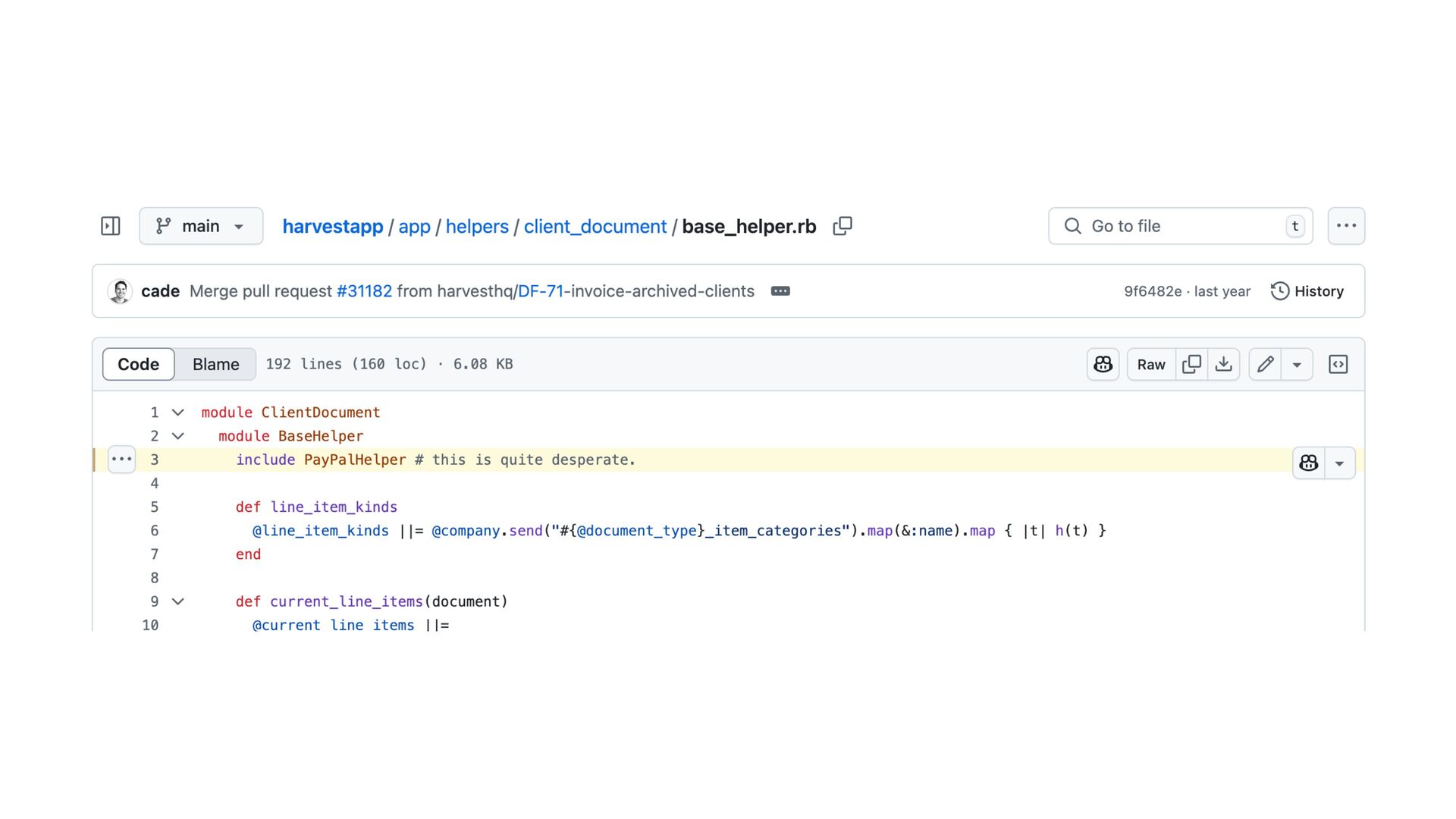
Task: Download raw file icon
Action: pos(1223,365)
